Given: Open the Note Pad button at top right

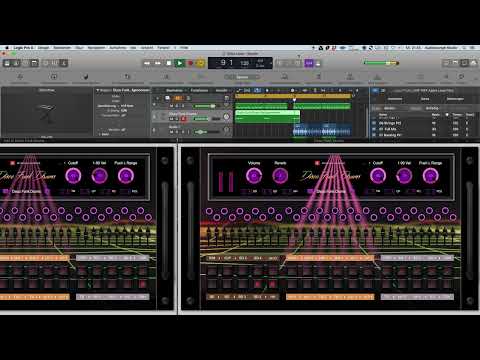Looking at the screenshot, I should point(455,63).
